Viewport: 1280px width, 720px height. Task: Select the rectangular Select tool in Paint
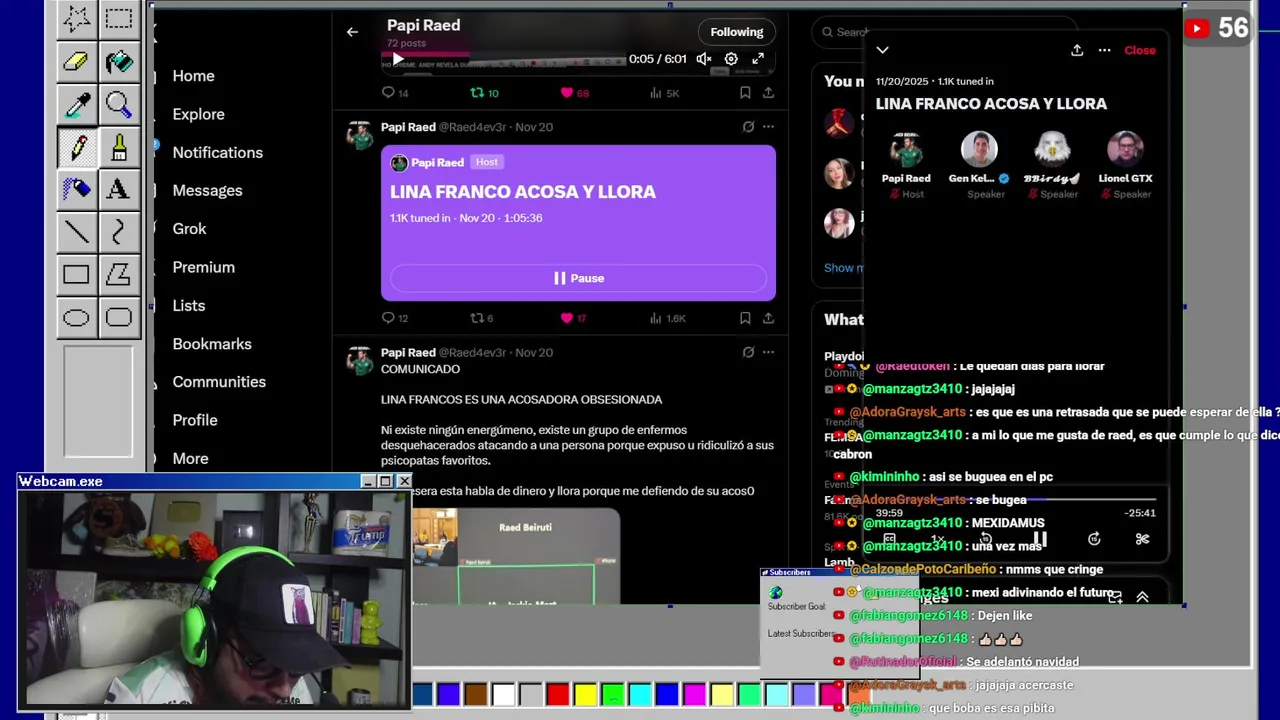click(119, 19)
